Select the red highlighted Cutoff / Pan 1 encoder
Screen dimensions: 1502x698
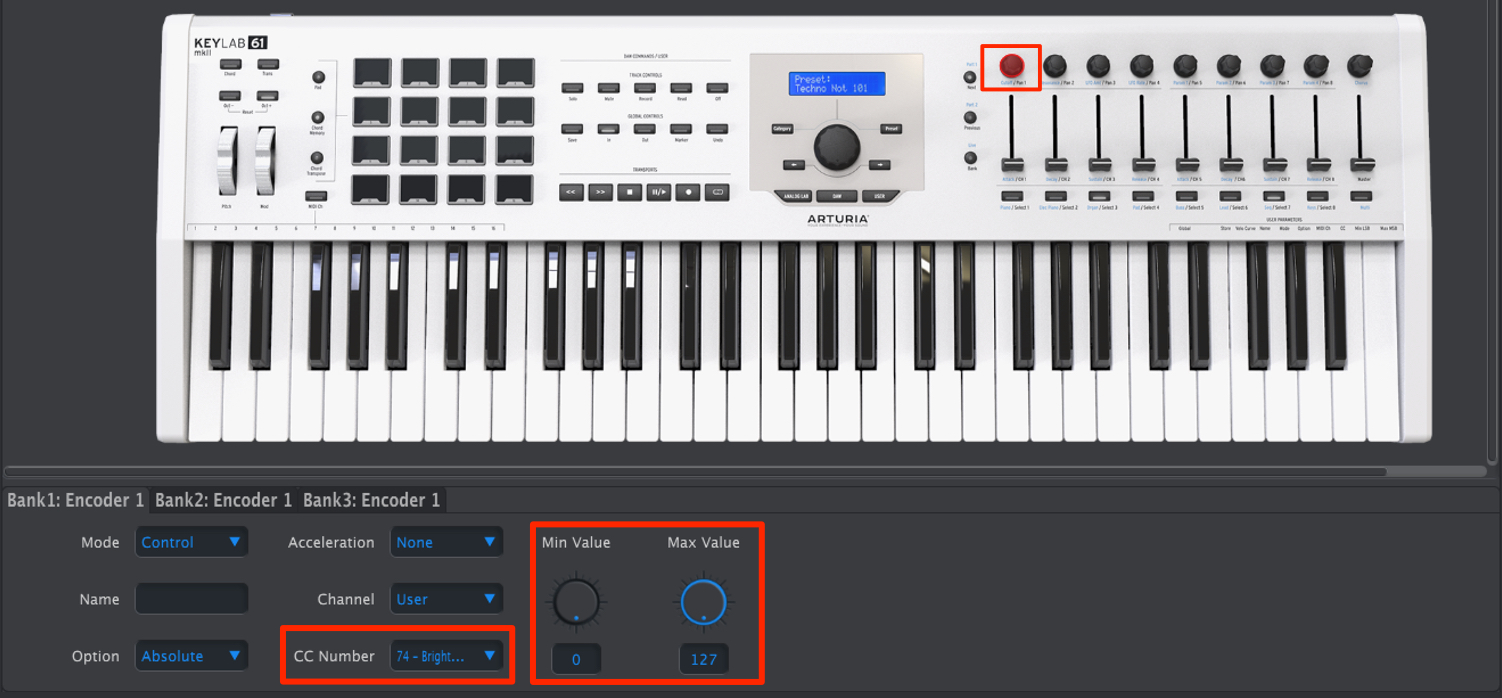click(1012, 66)
